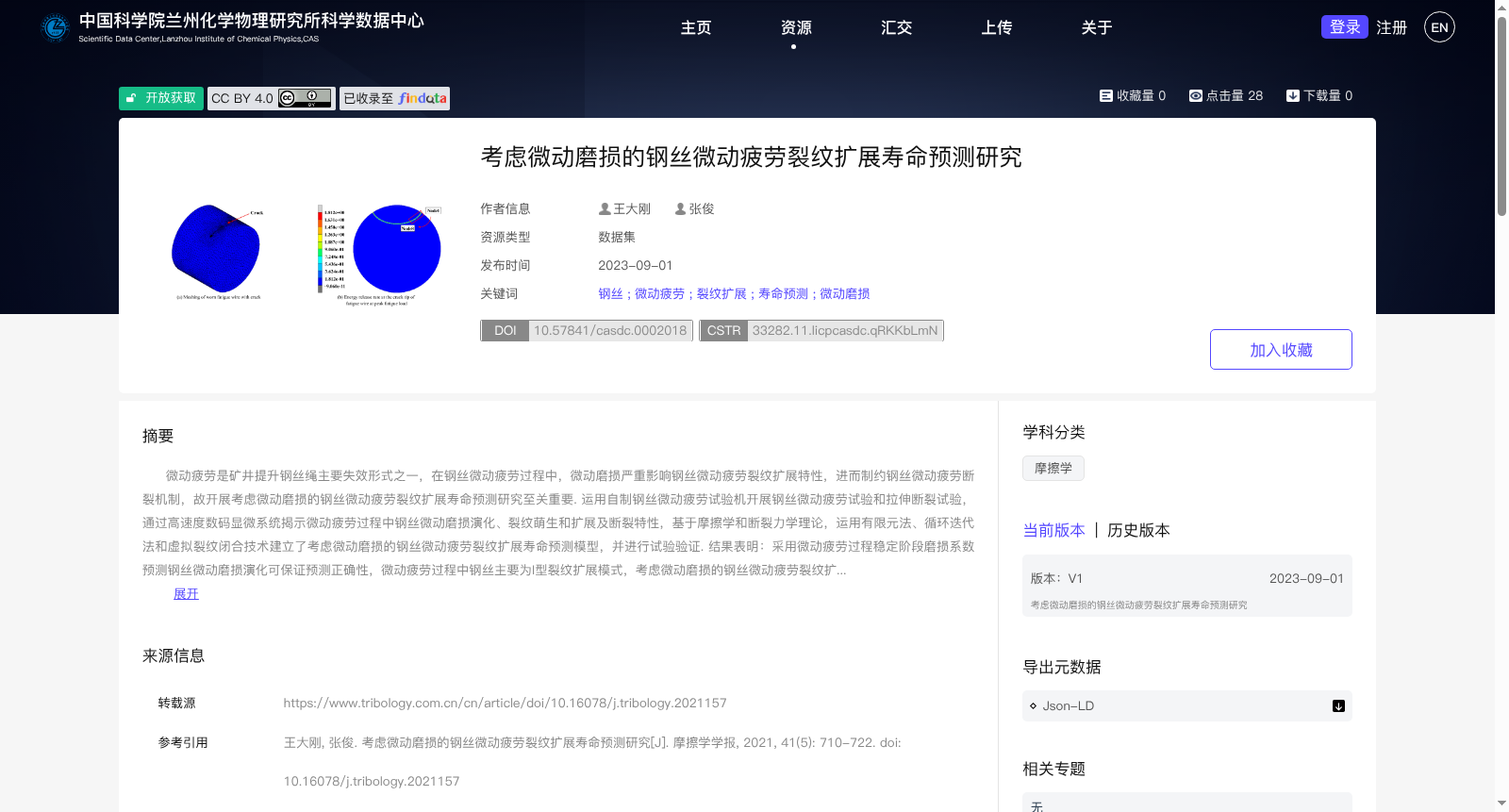The height and width of the screenshot is (812, 1509).
Task: Click keyword link 寿命预测
Action: [x=783, y=294]
